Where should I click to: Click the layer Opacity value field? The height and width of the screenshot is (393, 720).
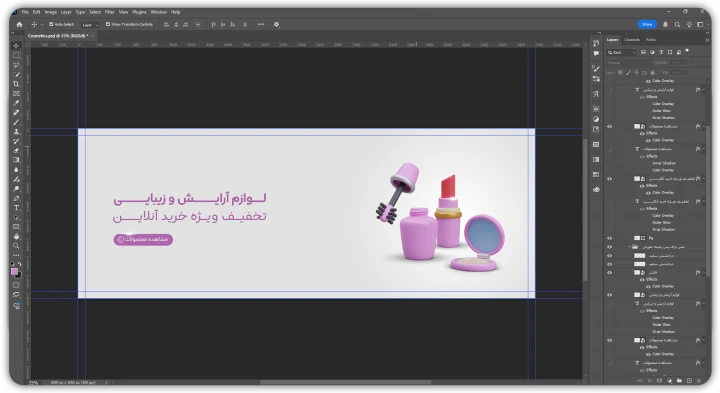[676, 62]
